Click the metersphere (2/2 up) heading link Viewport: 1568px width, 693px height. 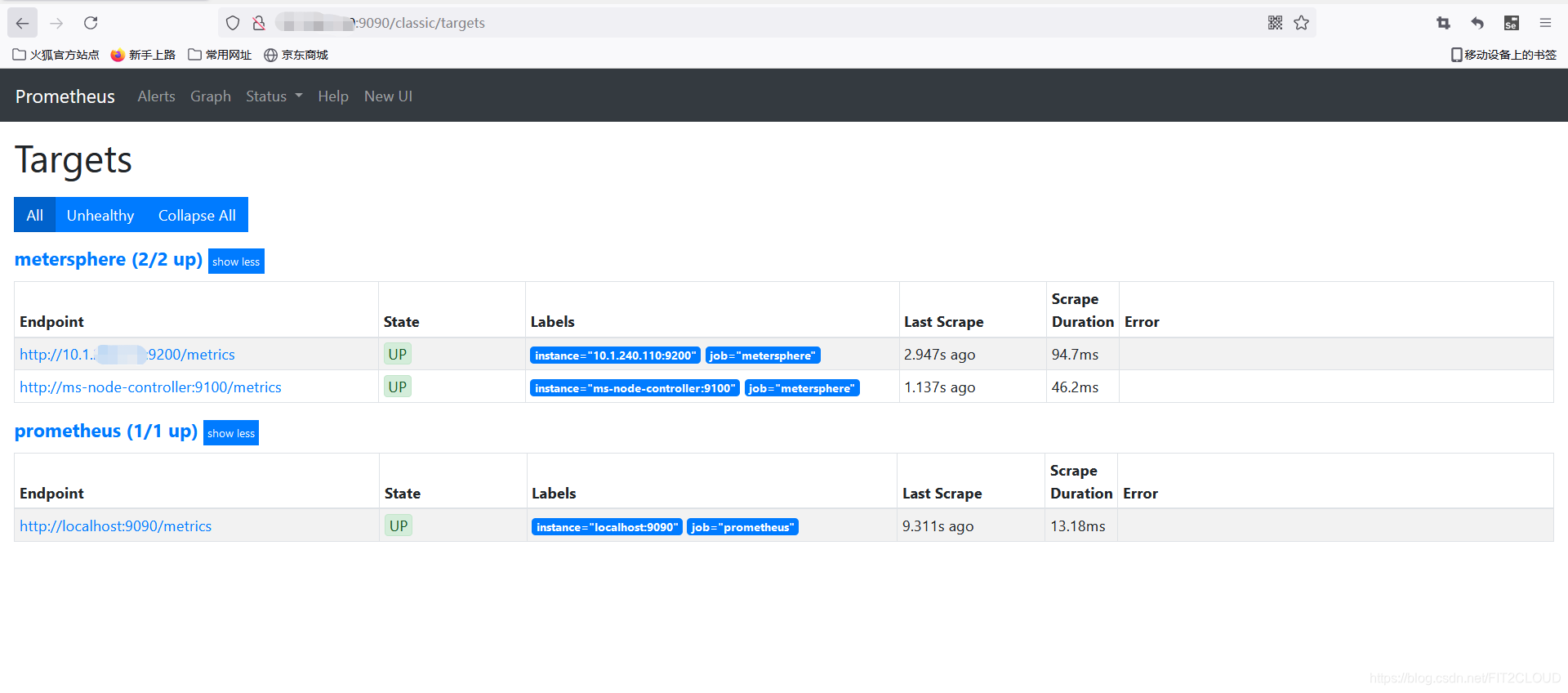(x=109, y=260)
